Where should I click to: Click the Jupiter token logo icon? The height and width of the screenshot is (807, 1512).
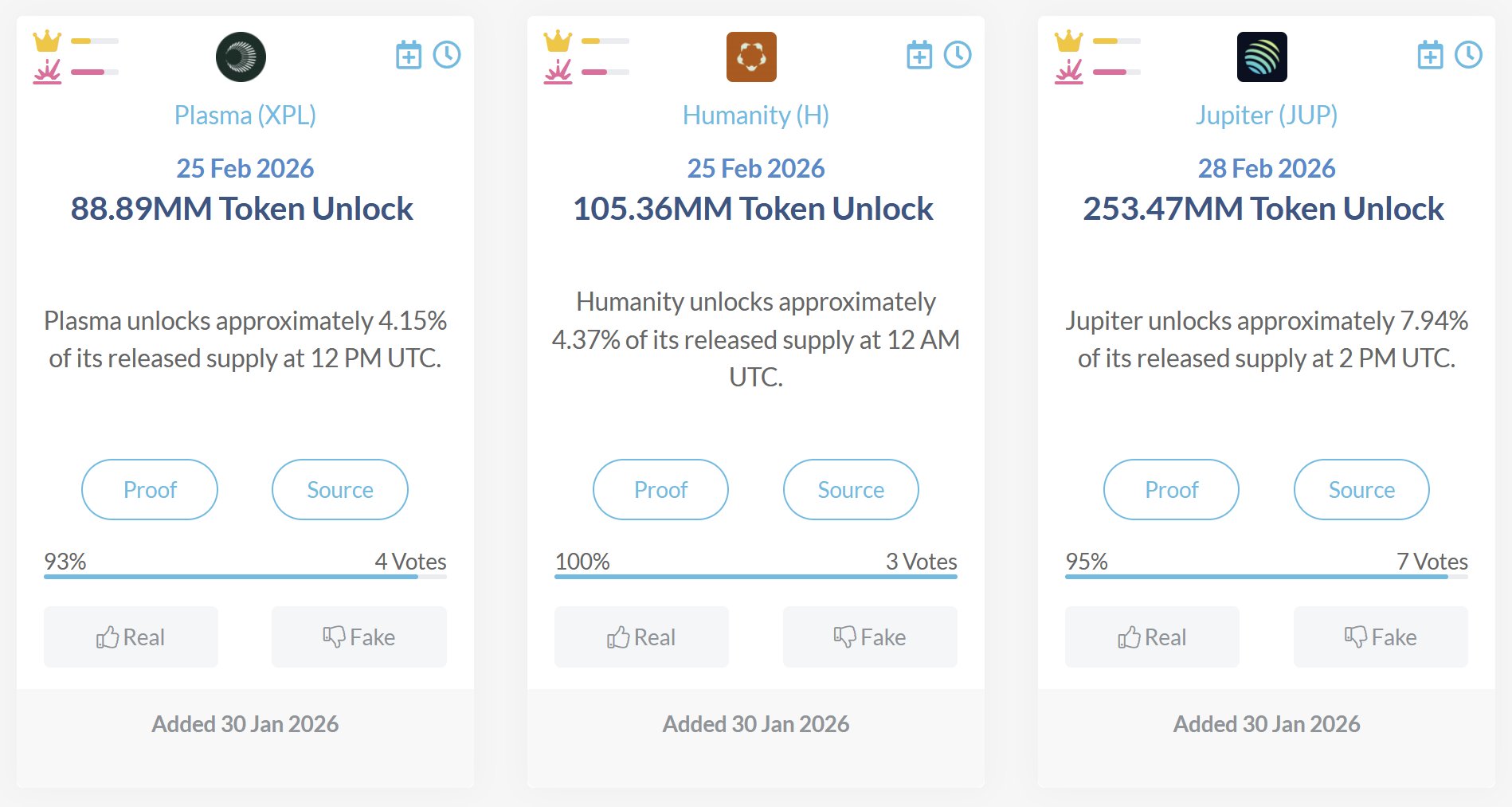click(x=1262, y=57)
